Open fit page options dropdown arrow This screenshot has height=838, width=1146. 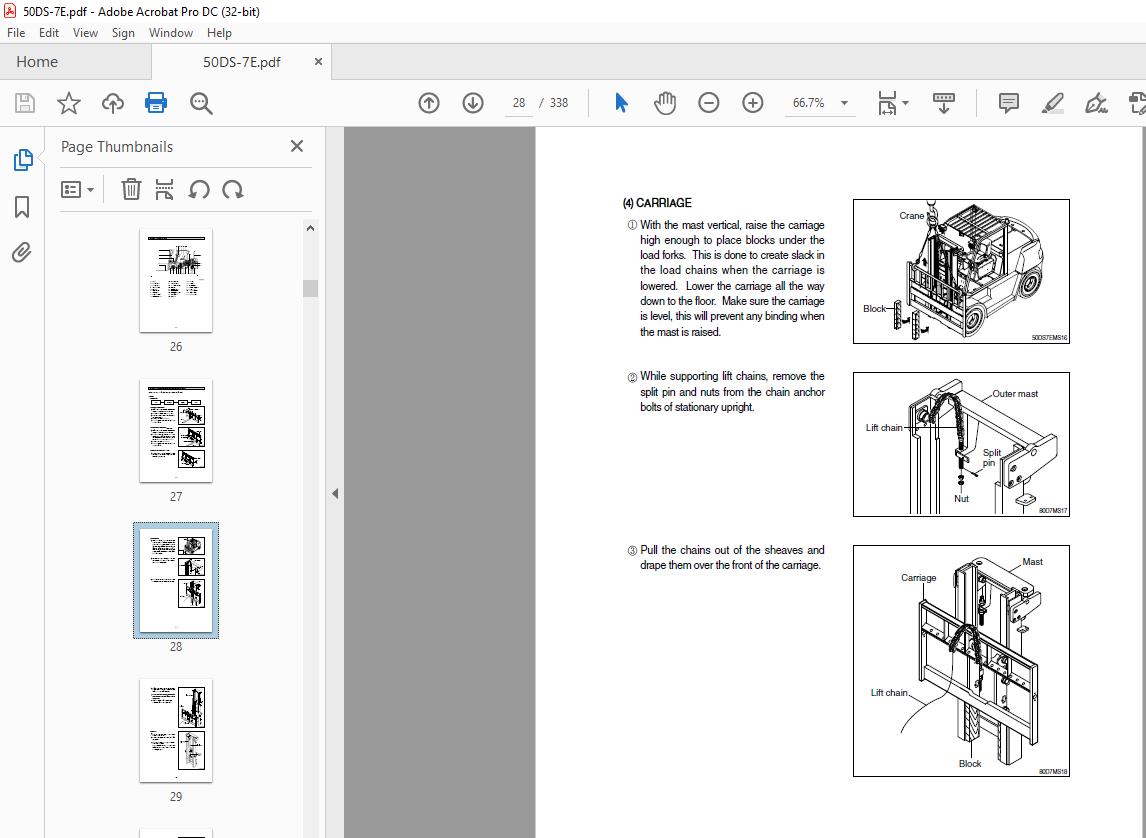coord(905,103)
